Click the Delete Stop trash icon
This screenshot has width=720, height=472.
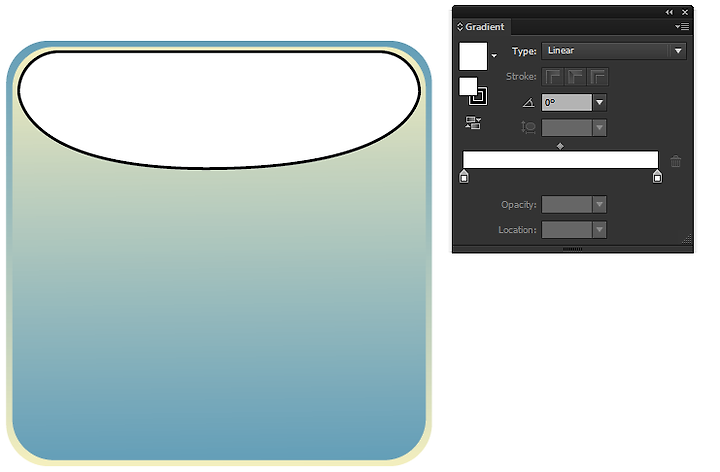pyautogui.click(x=675, y=161)
